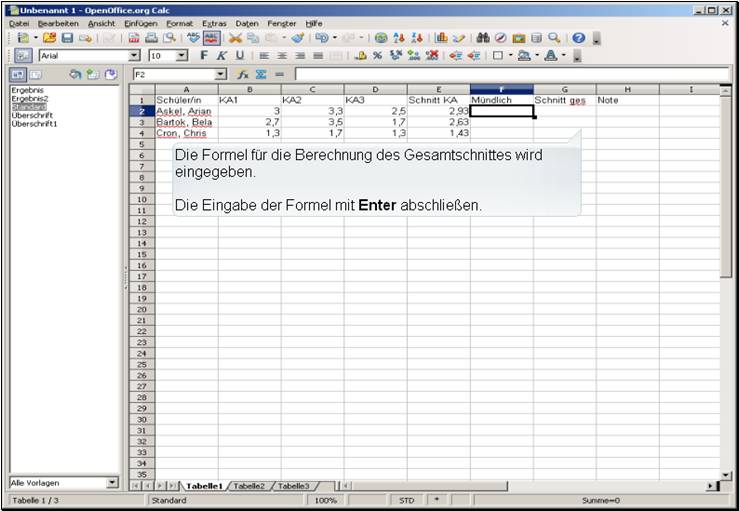This screenshot has width=739, height=511.
Task: Toggle Bold formatting
Action: click(204, 56)
